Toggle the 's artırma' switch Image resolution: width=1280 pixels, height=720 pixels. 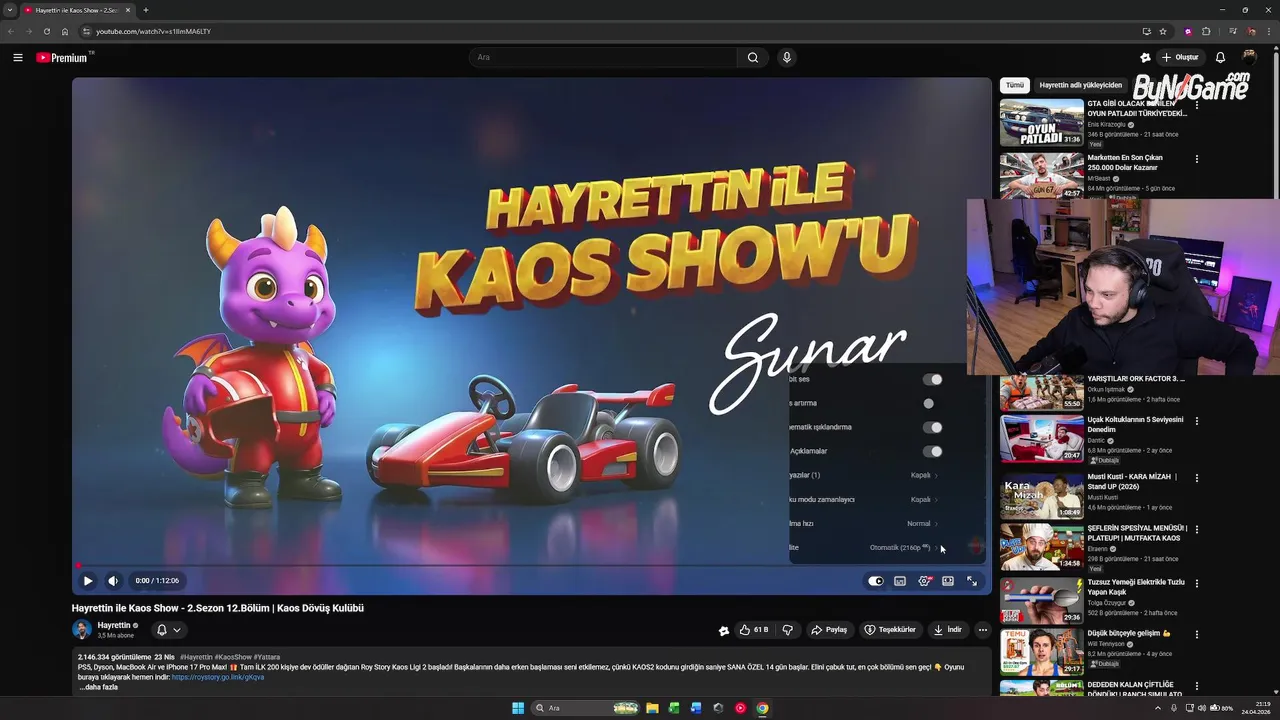point(929,404)
